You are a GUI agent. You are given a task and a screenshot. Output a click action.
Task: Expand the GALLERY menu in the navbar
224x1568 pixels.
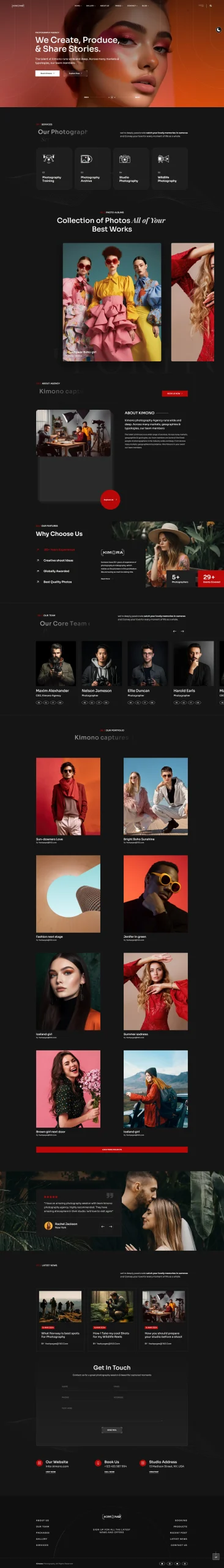tap(91, 6)
